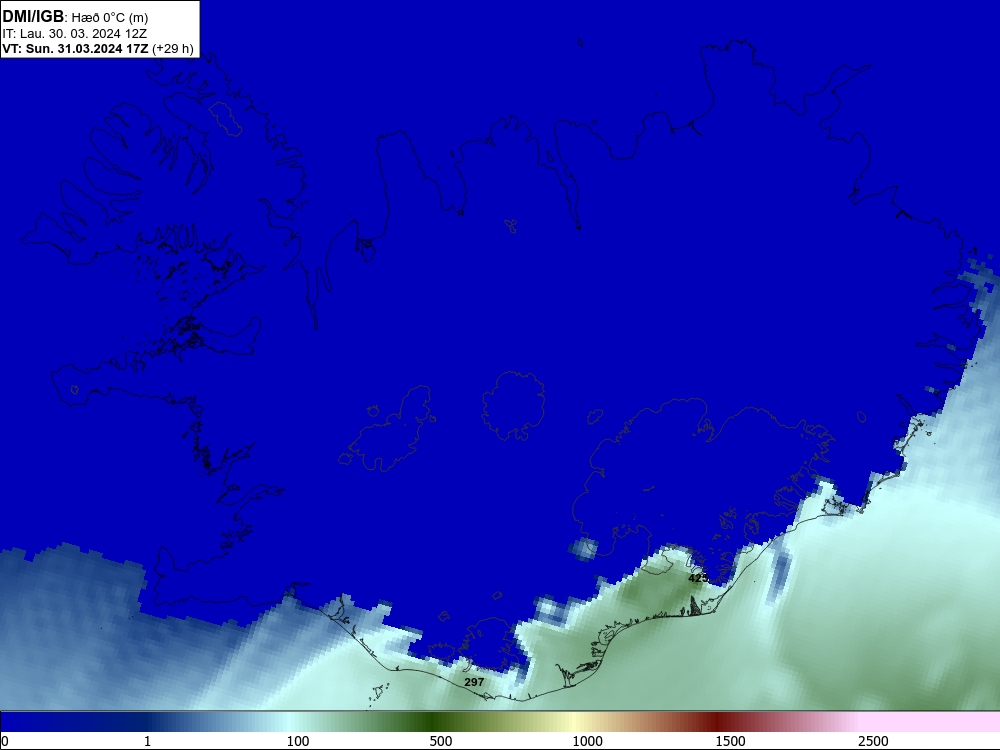Viewport: 1000px width, 750px height.
Task: Click the Hæð 0°C (m) parameter text
Action: 110,18
